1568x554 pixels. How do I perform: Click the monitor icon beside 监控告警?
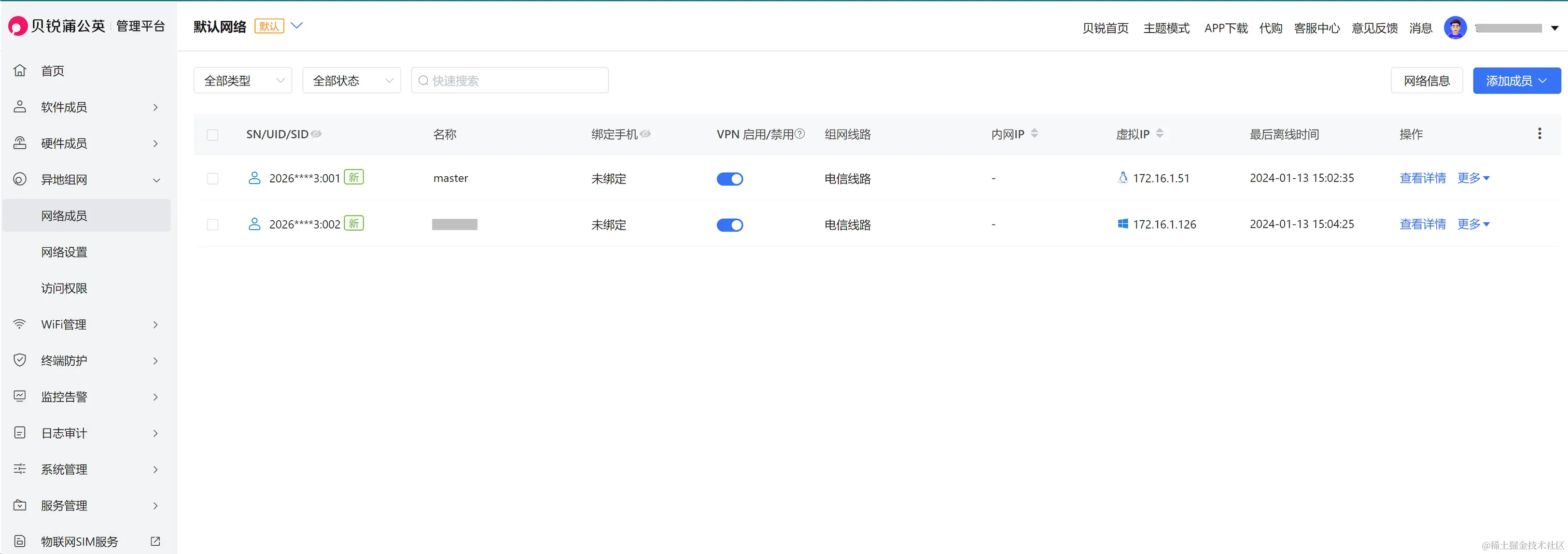[20, 396]
